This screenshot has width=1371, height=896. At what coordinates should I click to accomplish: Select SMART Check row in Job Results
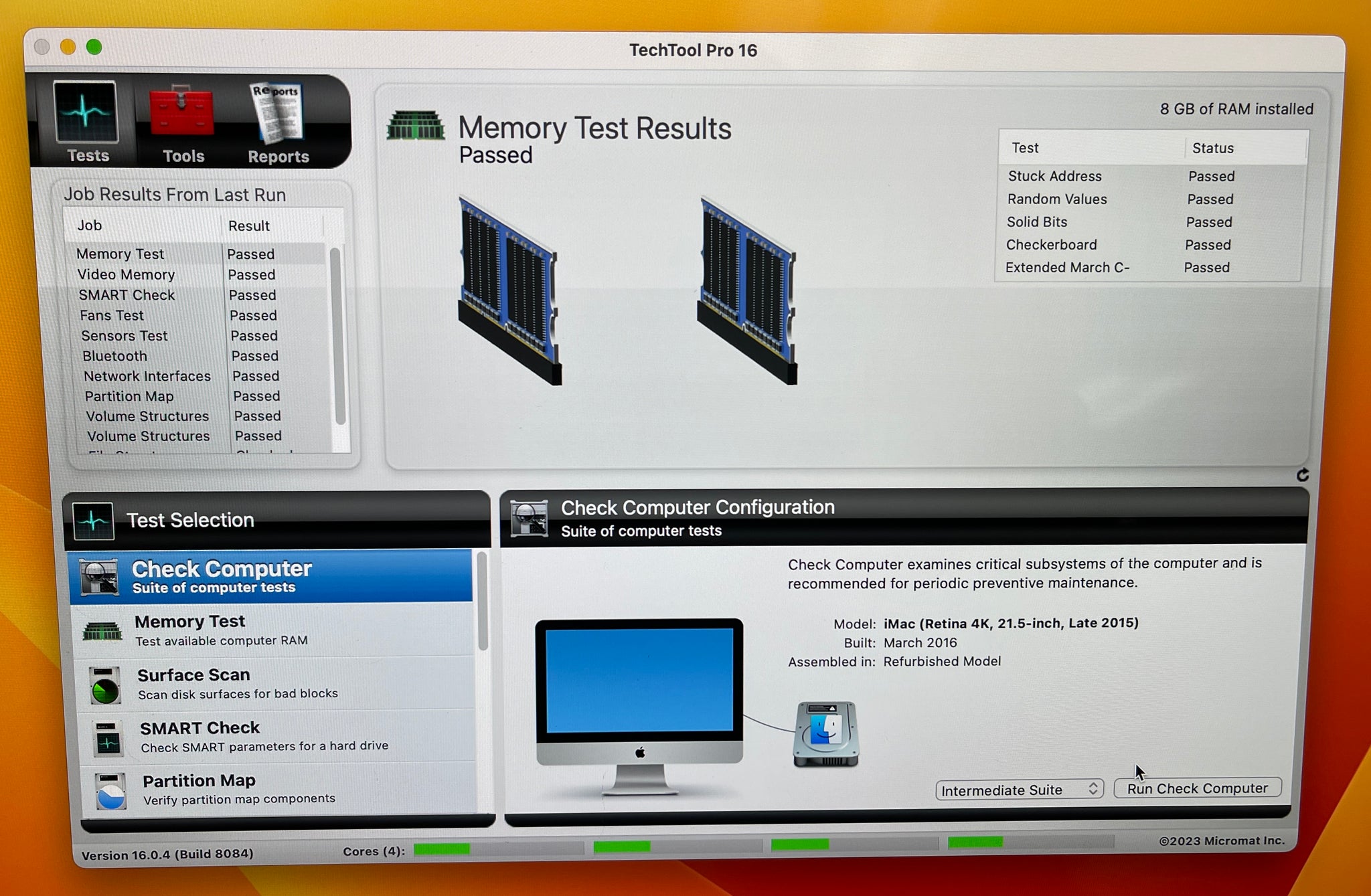[x=199, y=295]
